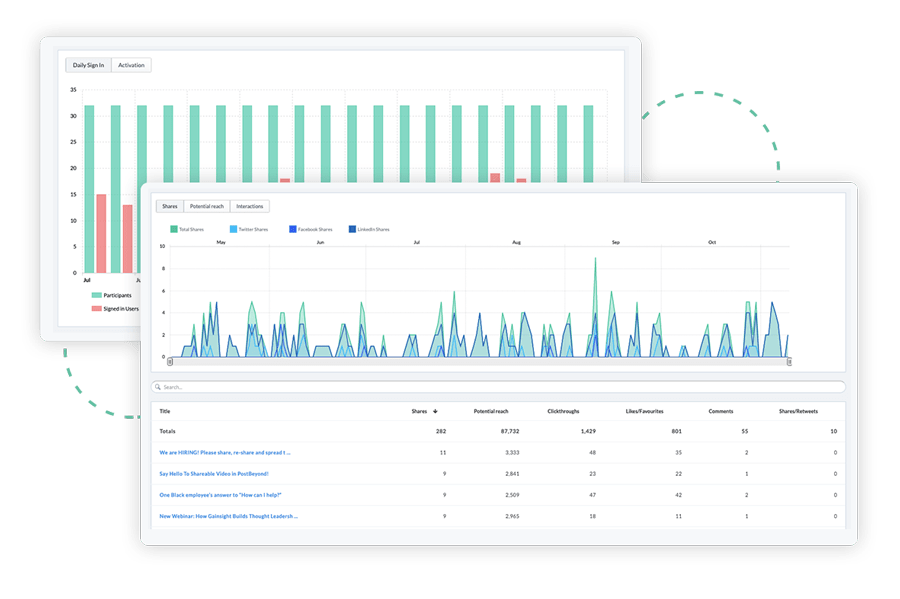Screen dimensions: 900x599
Task: Click the potential reach value 2,509
Action: (512, 495)
